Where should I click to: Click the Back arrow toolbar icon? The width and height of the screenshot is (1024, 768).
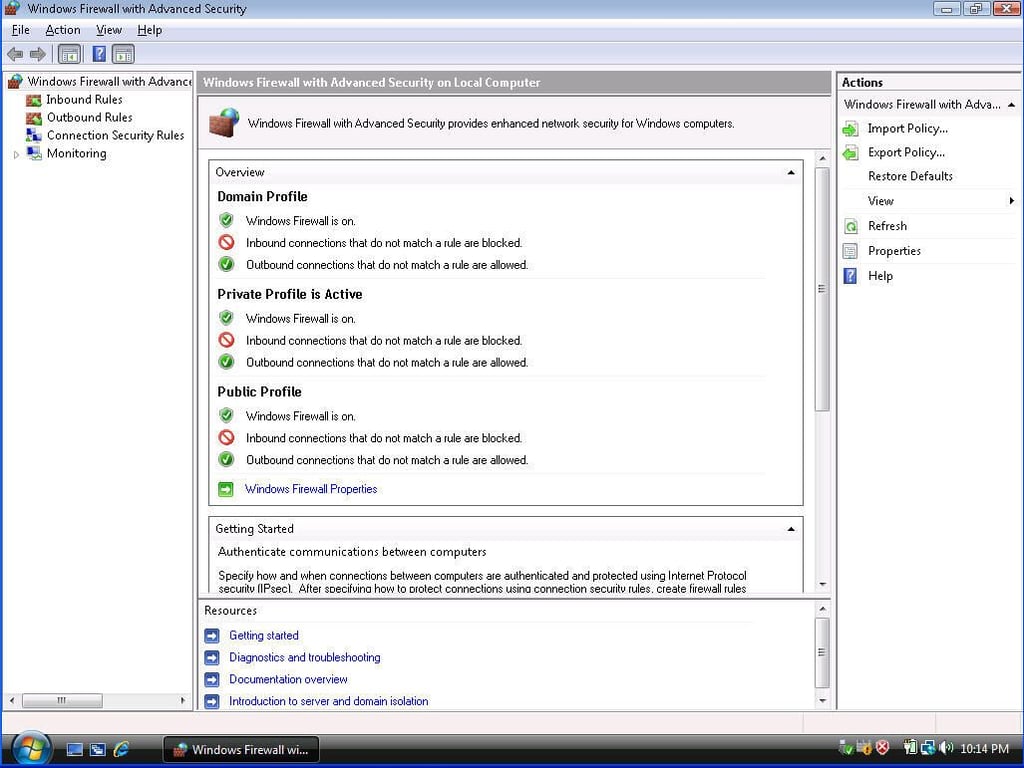15,54
